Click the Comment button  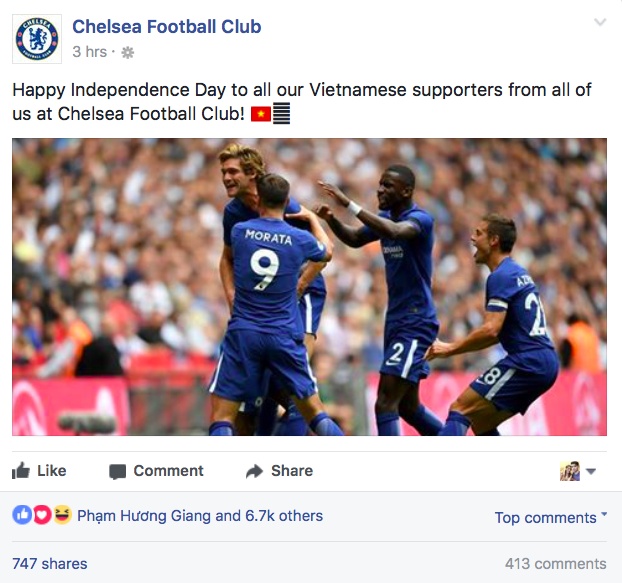tap(156, 471)
